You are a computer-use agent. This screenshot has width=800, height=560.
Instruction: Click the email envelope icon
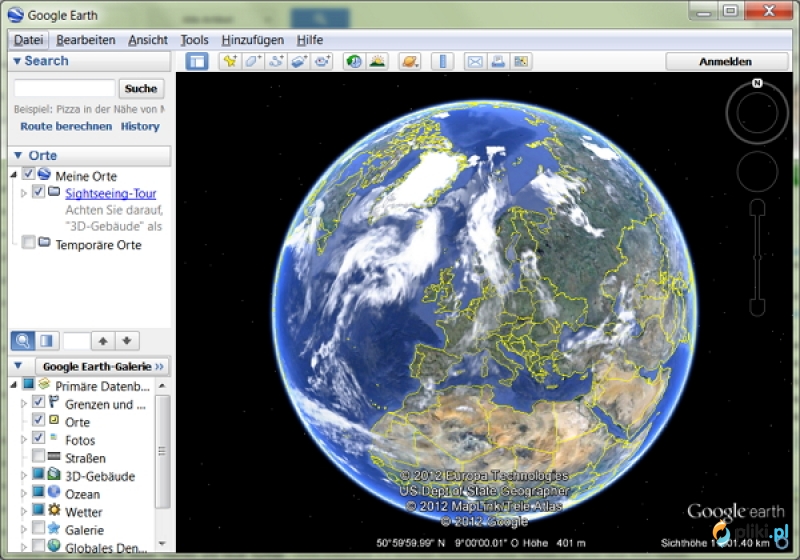[475, 62]
